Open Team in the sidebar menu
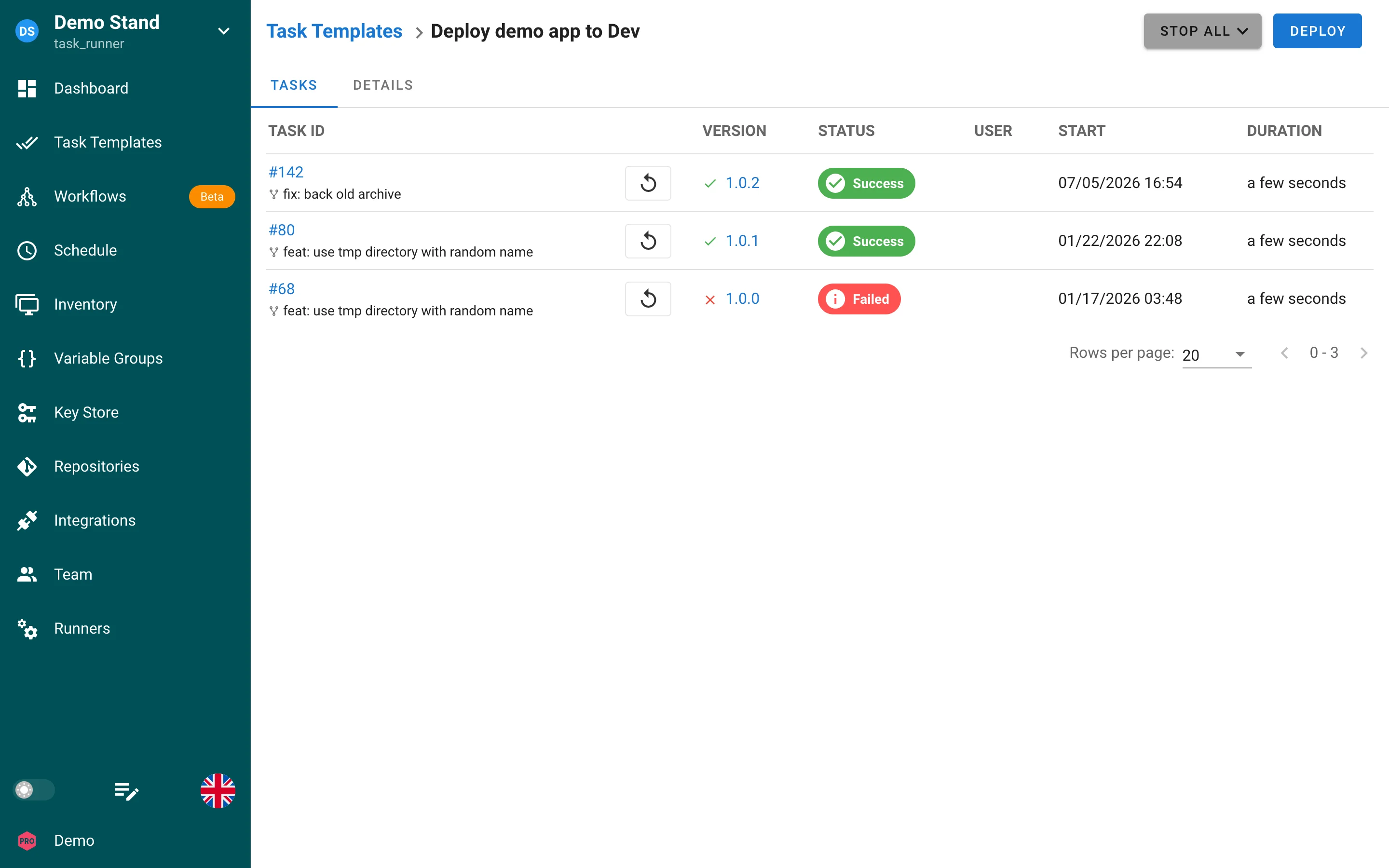Viewport: 1389px width, 868px height. 125,574
